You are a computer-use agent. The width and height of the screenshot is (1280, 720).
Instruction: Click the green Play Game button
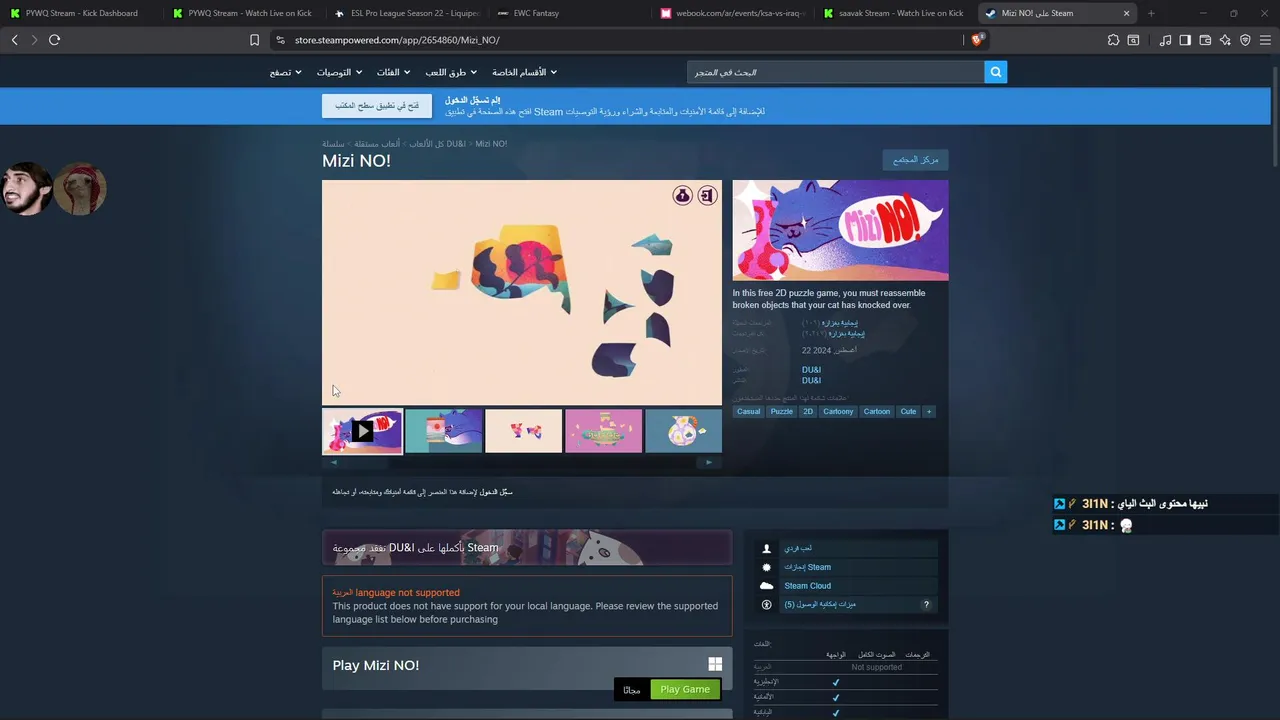685,689
